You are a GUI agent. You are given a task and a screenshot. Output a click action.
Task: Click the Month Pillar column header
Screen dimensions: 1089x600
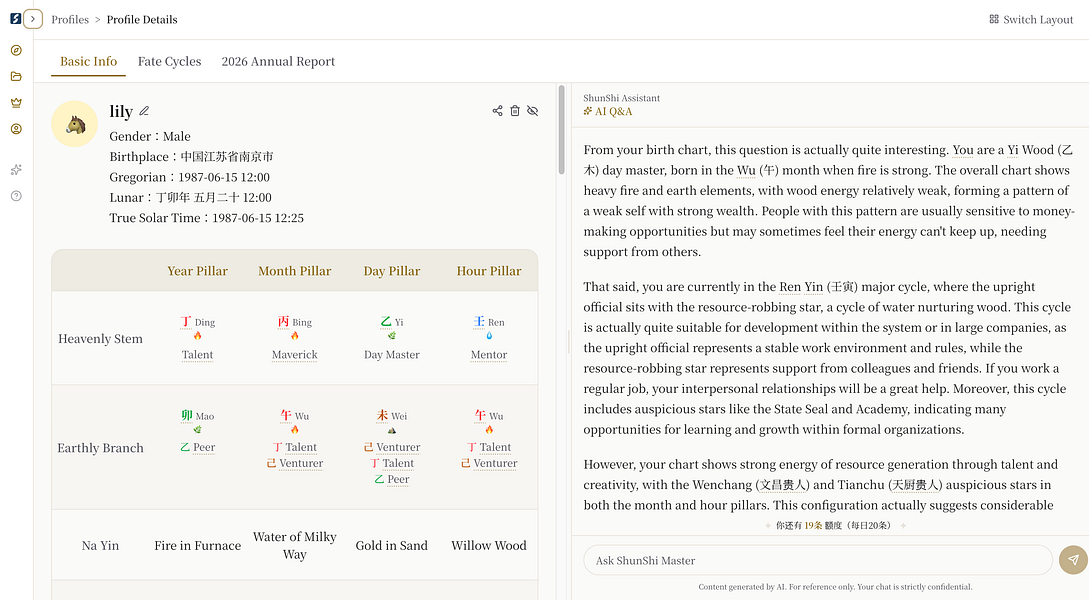point(294,271)
